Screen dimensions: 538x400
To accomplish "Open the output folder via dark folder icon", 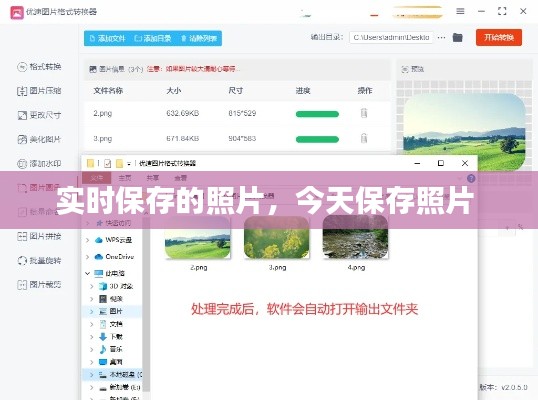I will click(457, 37).
